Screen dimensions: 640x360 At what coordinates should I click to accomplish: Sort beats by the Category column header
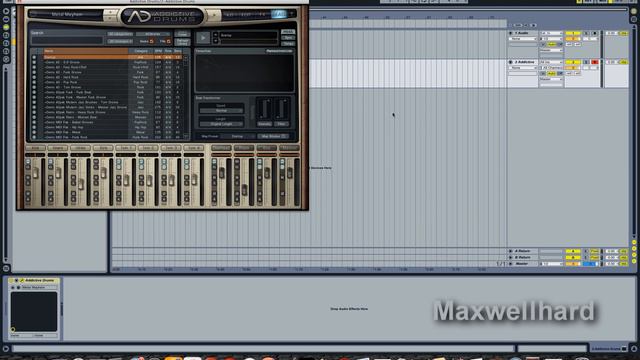[x=141, y=51]
